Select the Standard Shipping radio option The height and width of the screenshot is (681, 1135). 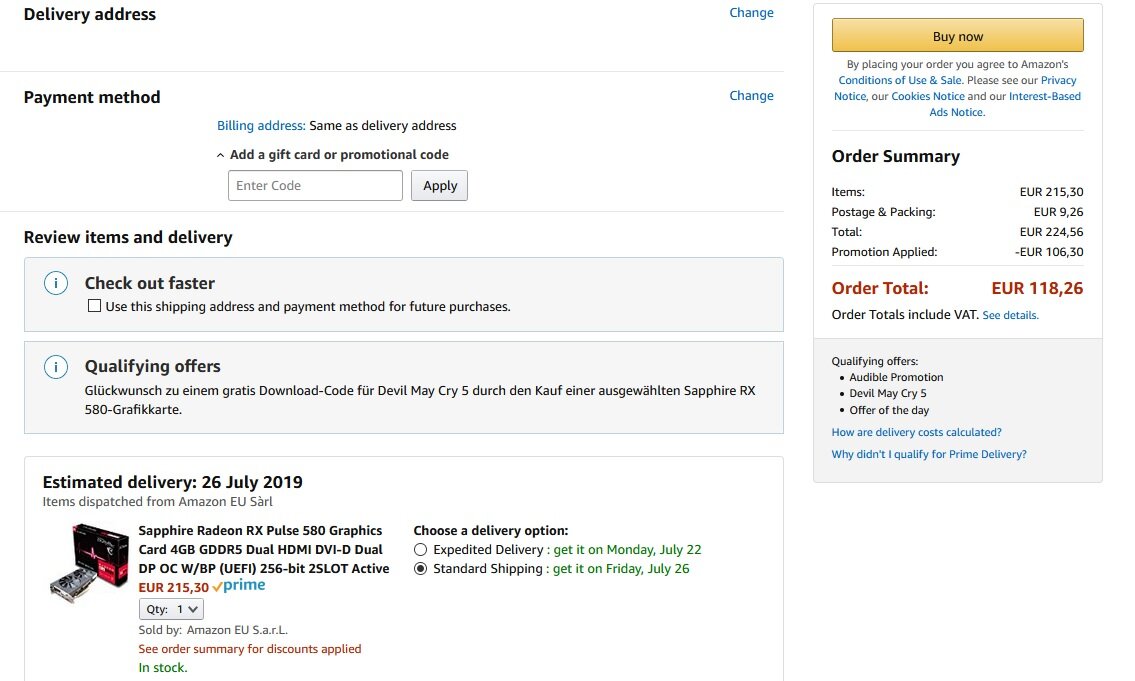point(420,569)
